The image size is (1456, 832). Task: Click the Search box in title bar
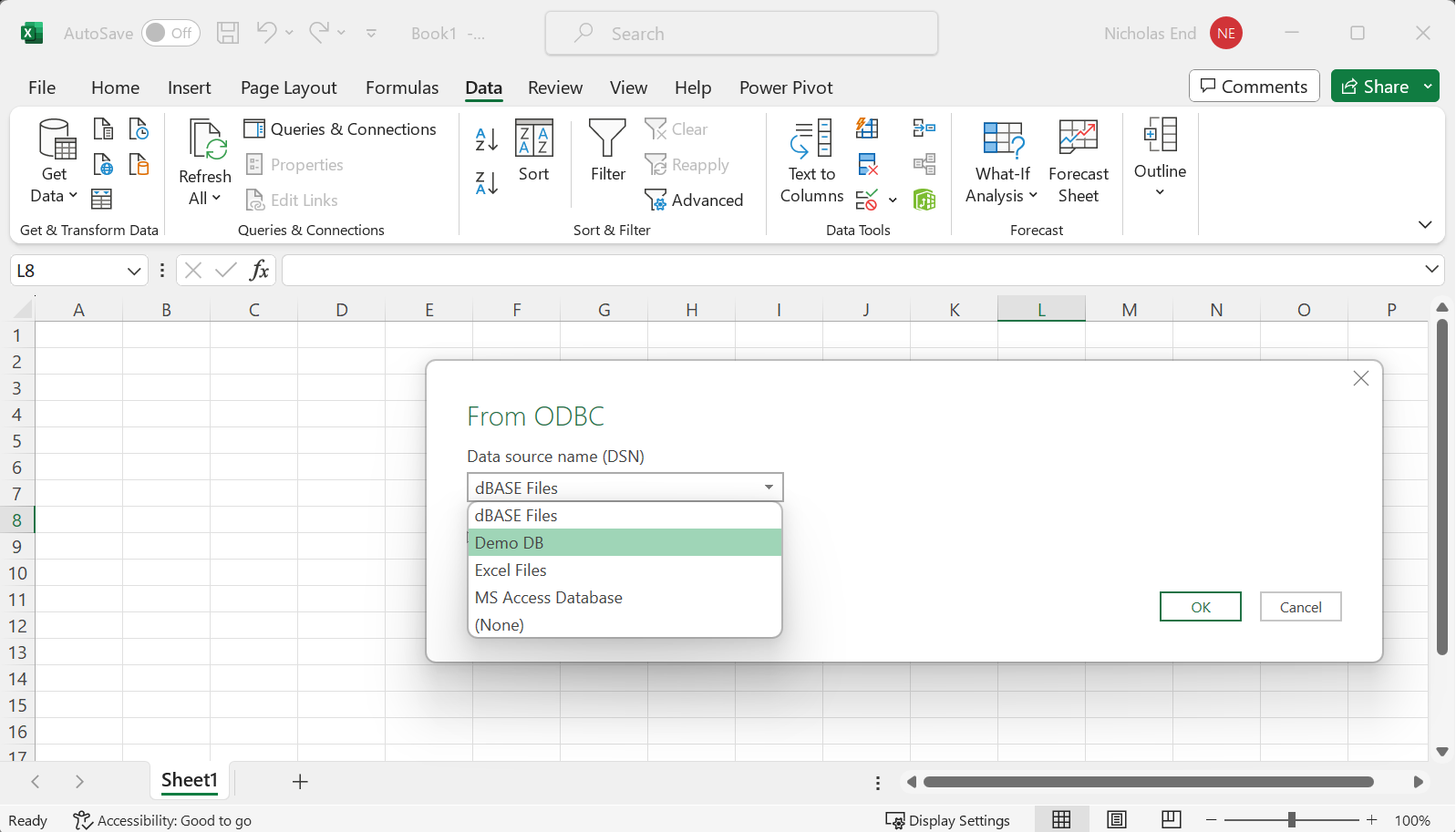pos(741,34)
